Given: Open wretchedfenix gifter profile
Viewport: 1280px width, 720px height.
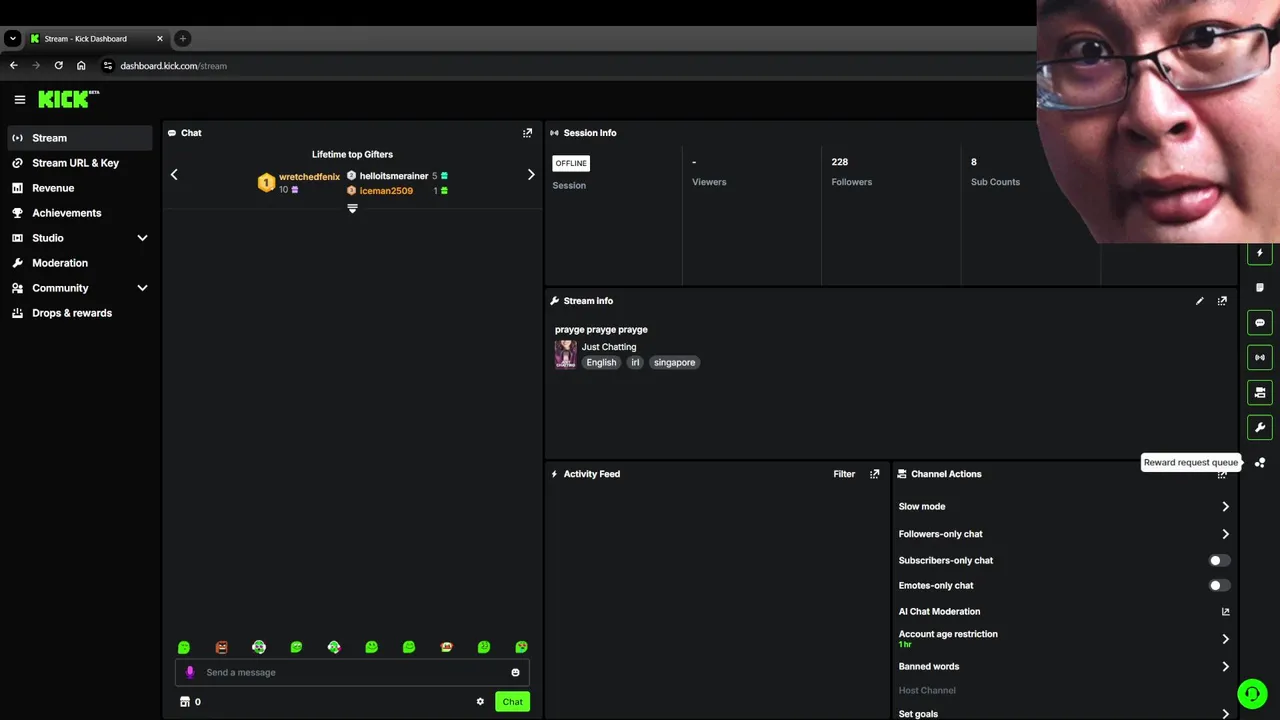Looking at the screenshot, I should click(309, 177).
